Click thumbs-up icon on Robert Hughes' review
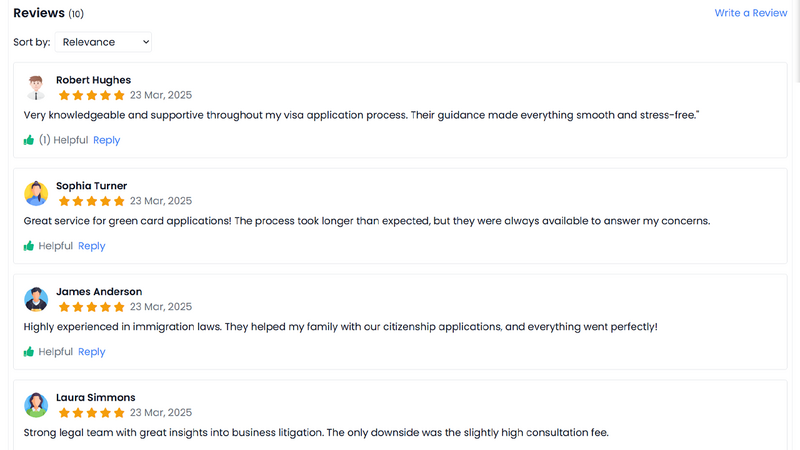Screen dimensions: 800x450 29,140
